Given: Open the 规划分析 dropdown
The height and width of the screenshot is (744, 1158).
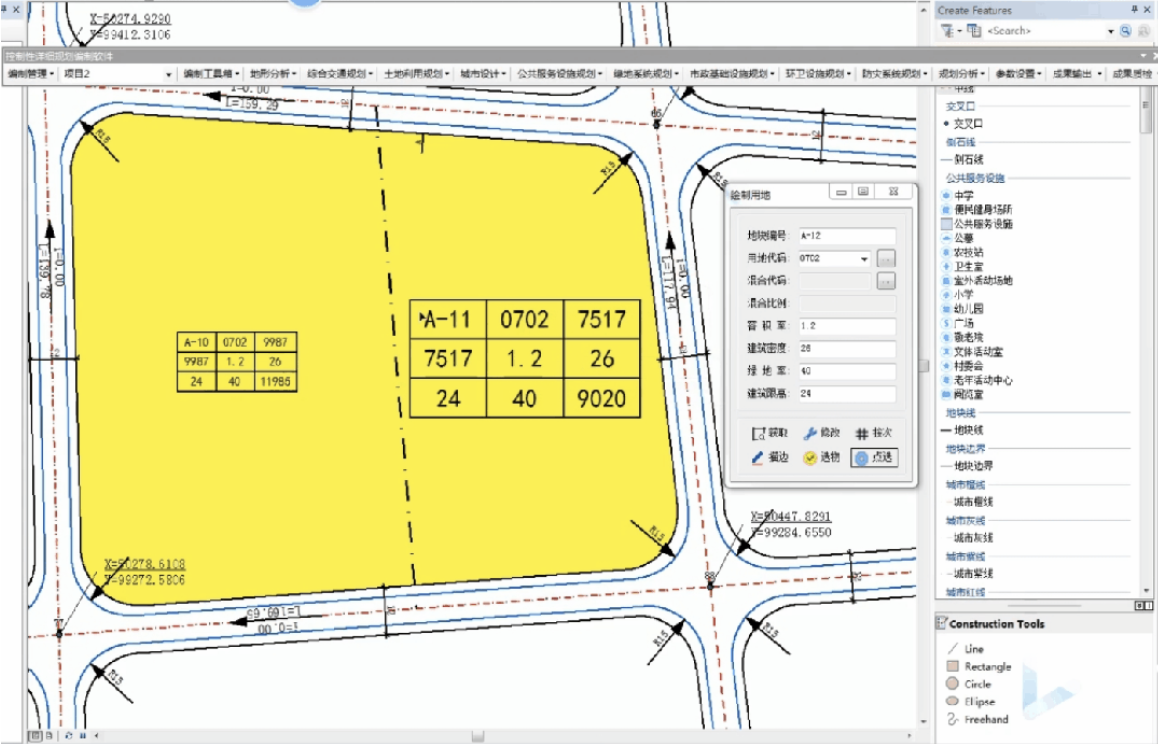Looking at the screenshot, I should coord(962,74).
